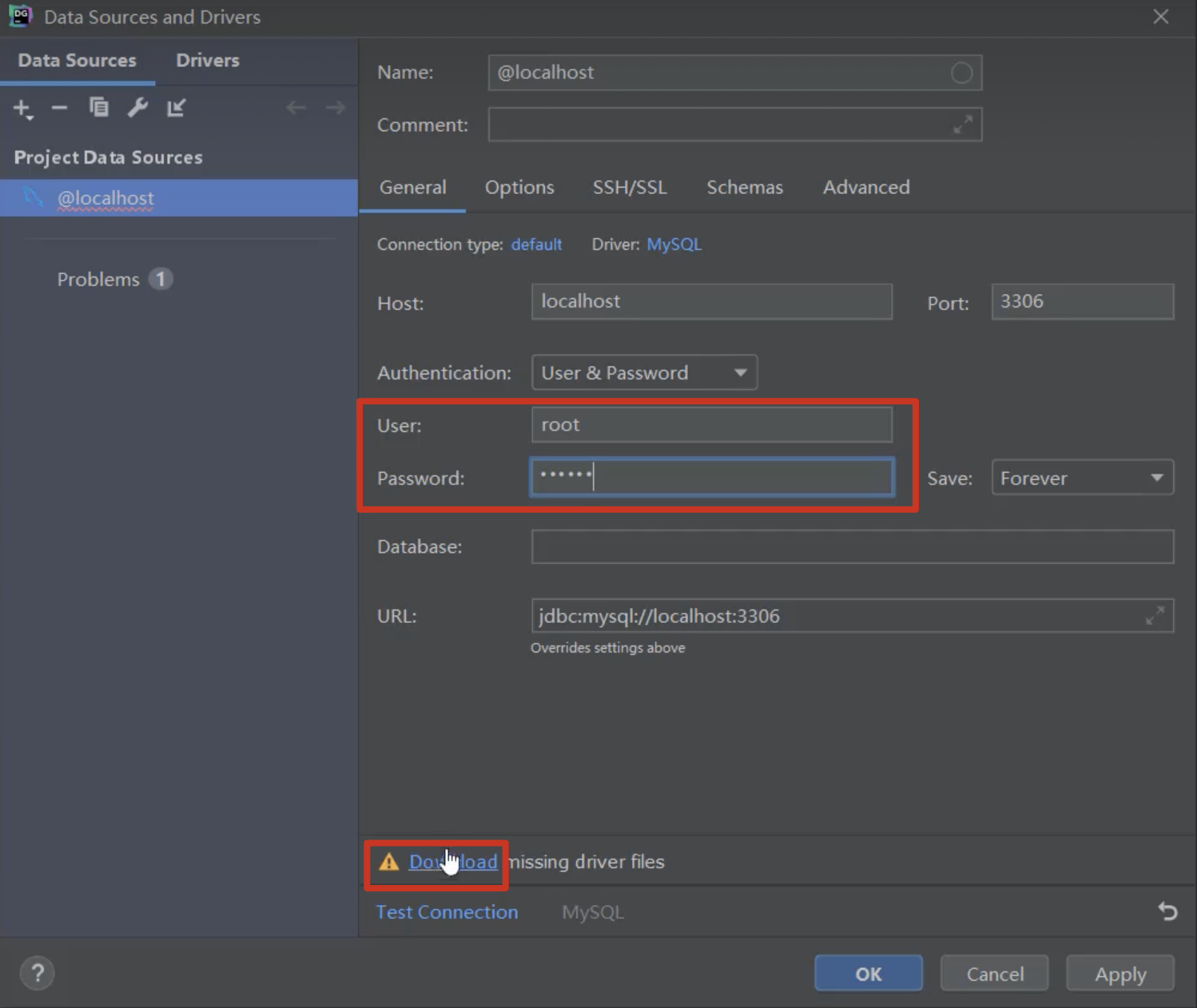Duplicate the selected data source

coord(99,107)
